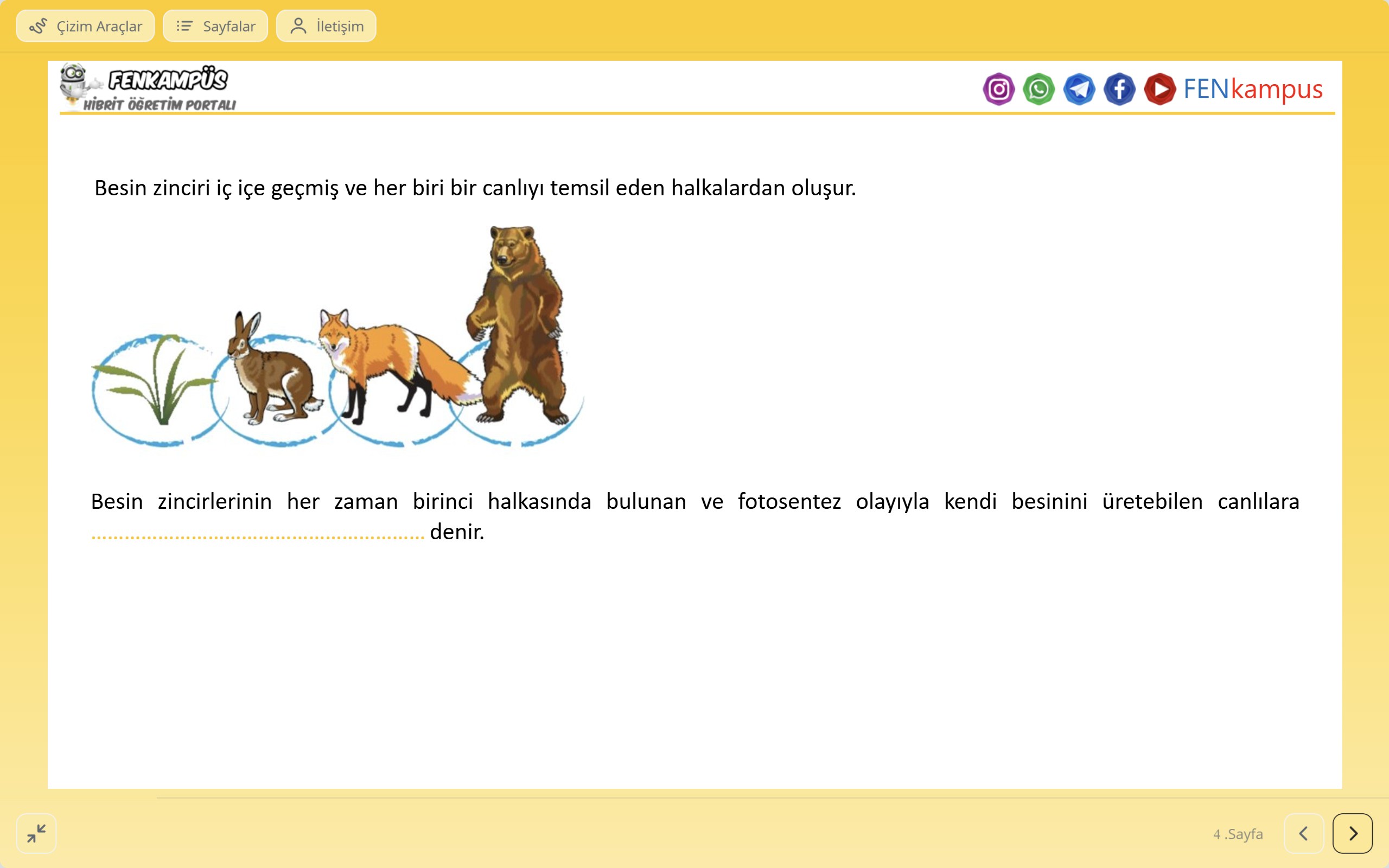Click the dotted blank answer line
1389x868 pixels.
[x=258, y=537]
